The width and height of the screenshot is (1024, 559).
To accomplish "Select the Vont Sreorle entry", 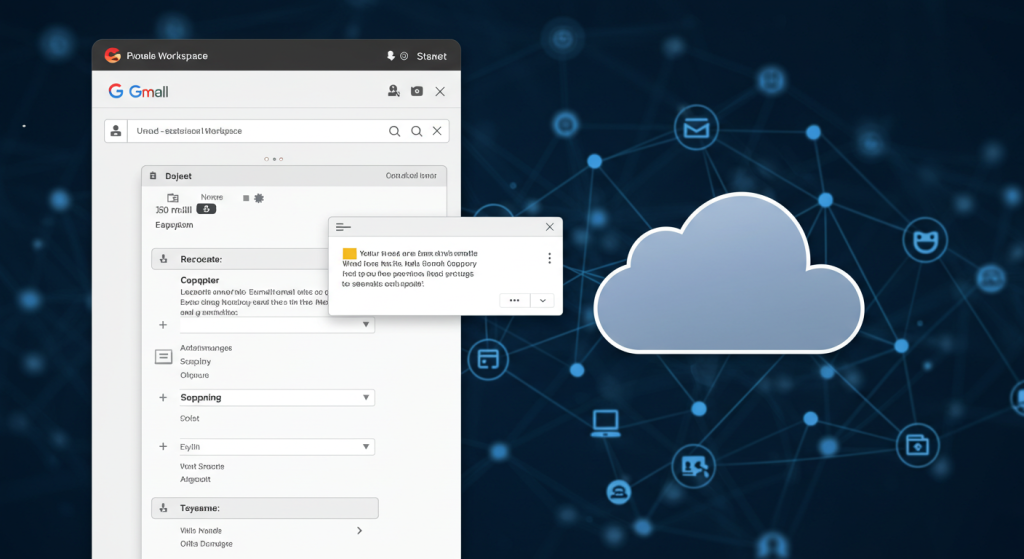I will click(202, 466).
